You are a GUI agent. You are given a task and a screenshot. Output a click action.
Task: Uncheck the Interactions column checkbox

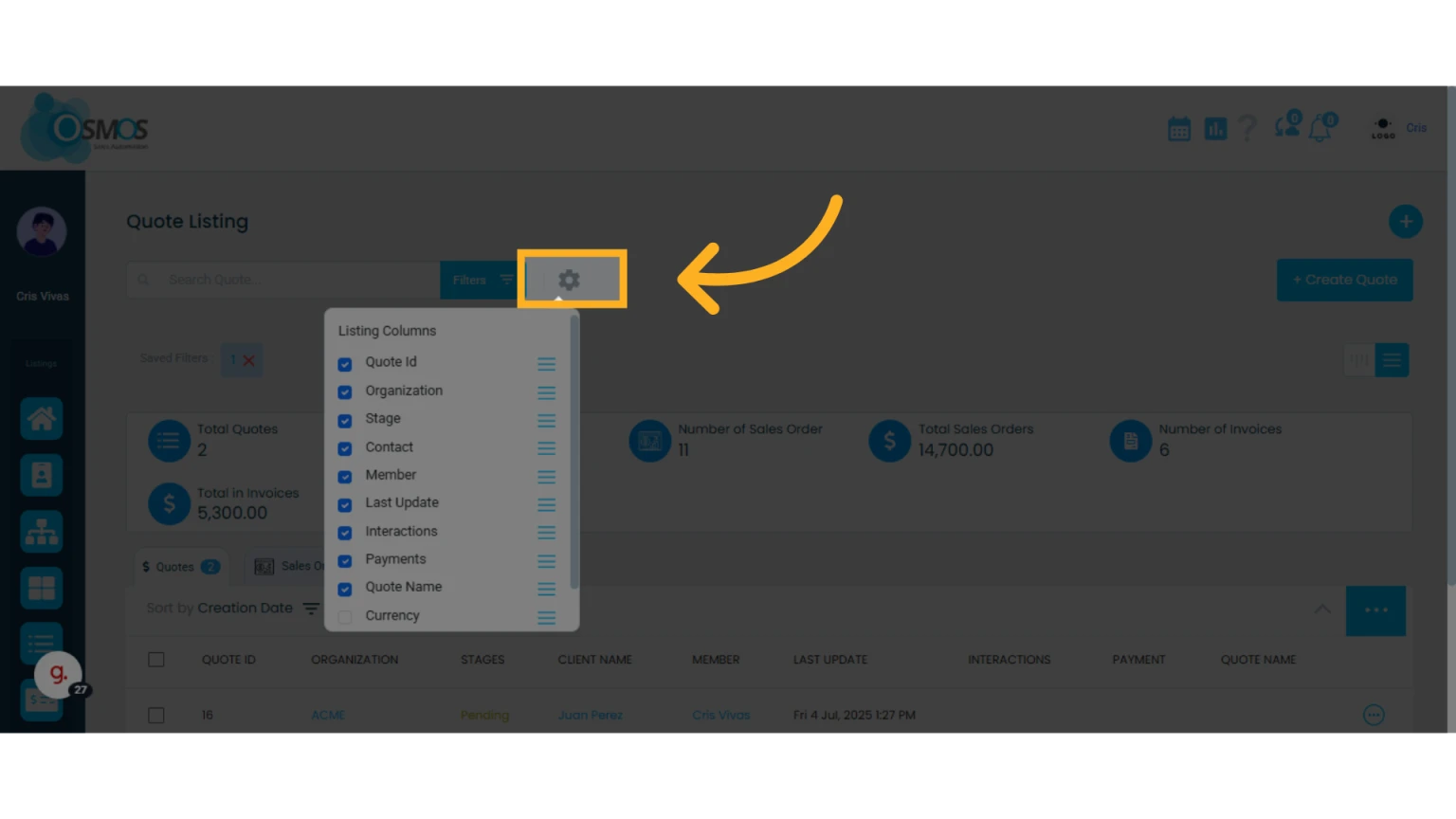345,533
